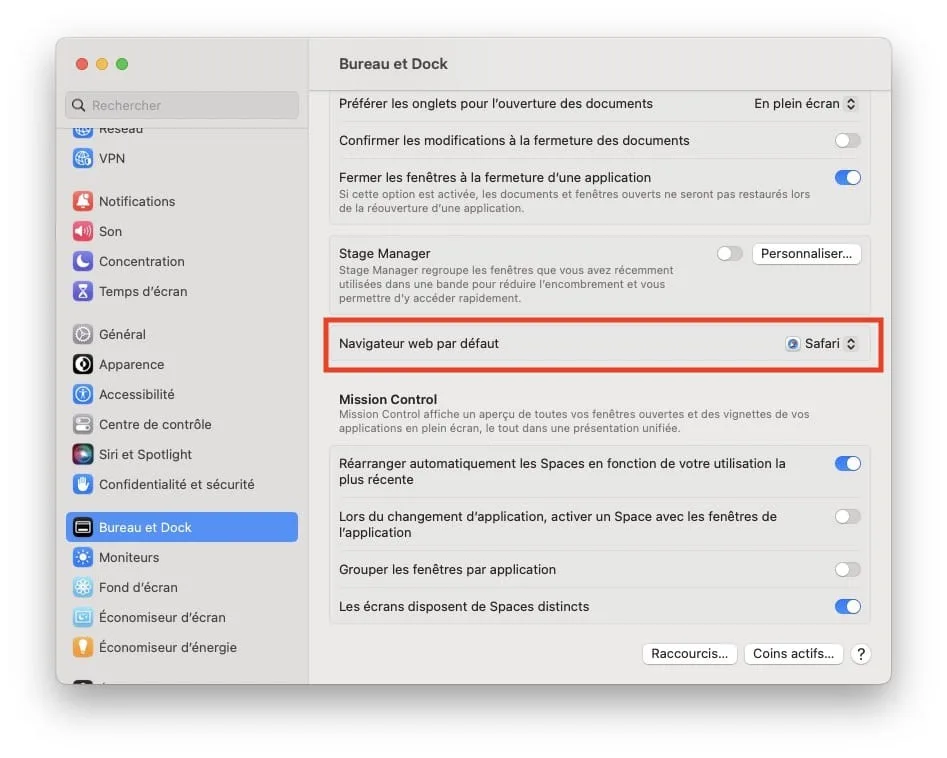947x758 pixels.
Task: Click the Économiseur d'écran icon
Action: tap(83, 617)
